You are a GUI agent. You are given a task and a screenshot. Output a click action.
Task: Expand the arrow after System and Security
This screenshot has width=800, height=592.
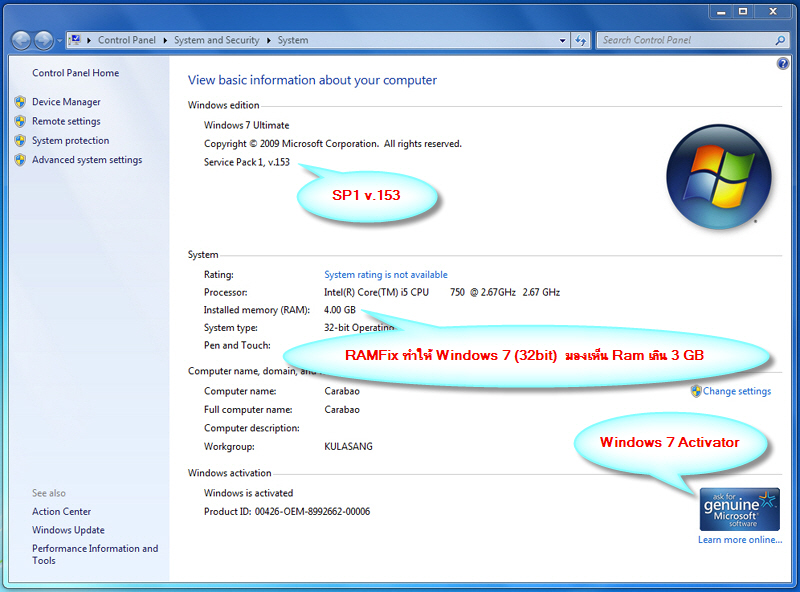tap(269, 40)
